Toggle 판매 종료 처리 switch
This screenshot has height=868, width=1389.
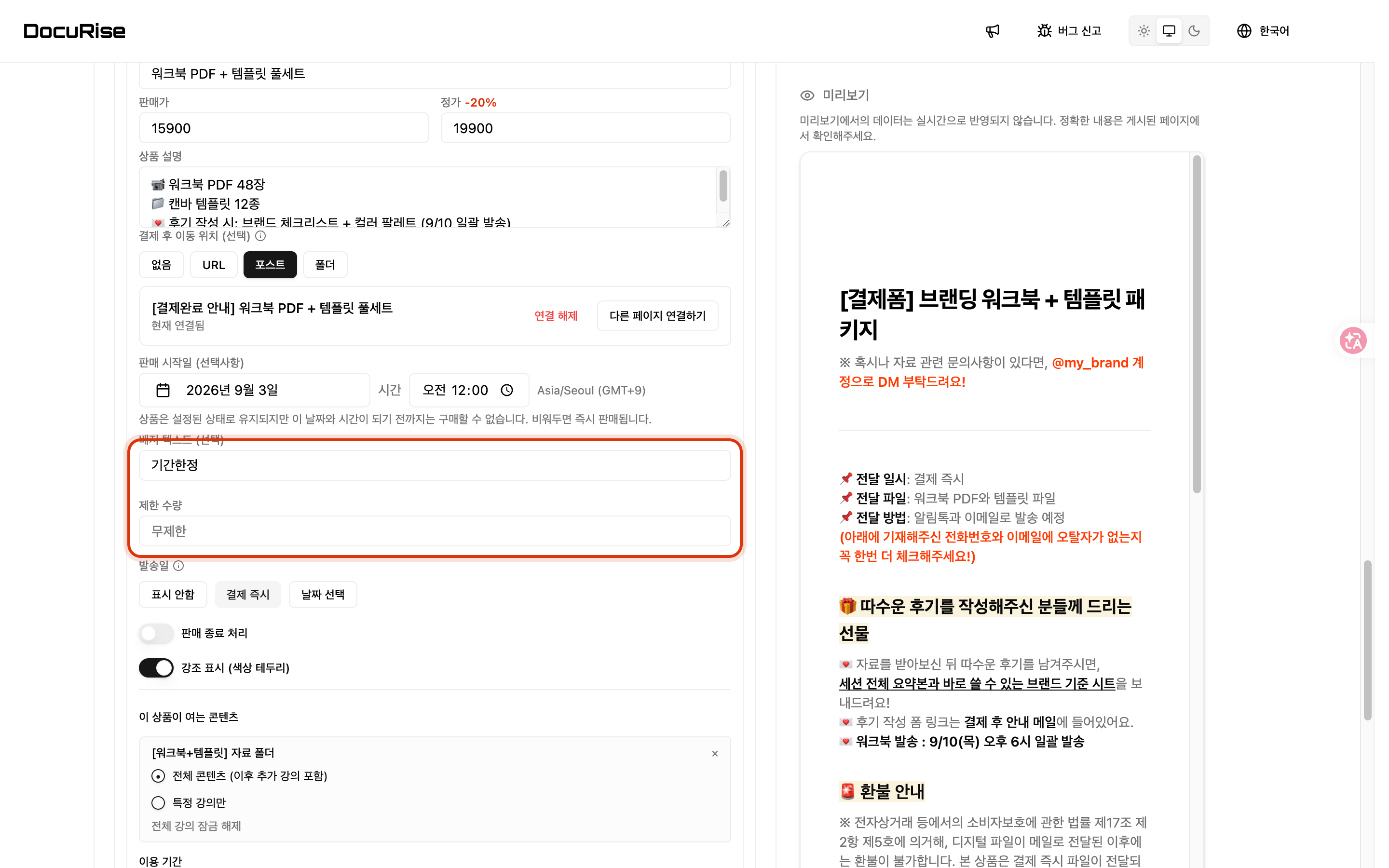tap(156, 633)
